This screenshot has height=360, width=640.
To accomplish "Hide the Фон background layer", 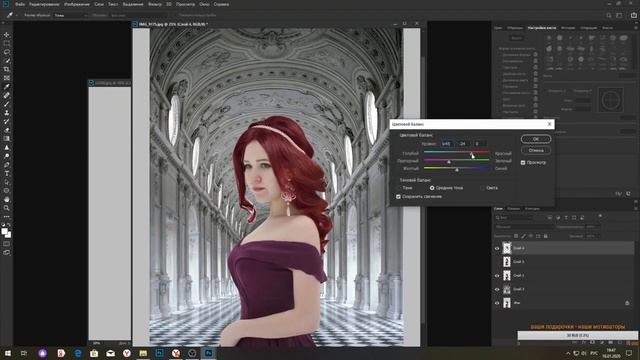I will 497,303.
